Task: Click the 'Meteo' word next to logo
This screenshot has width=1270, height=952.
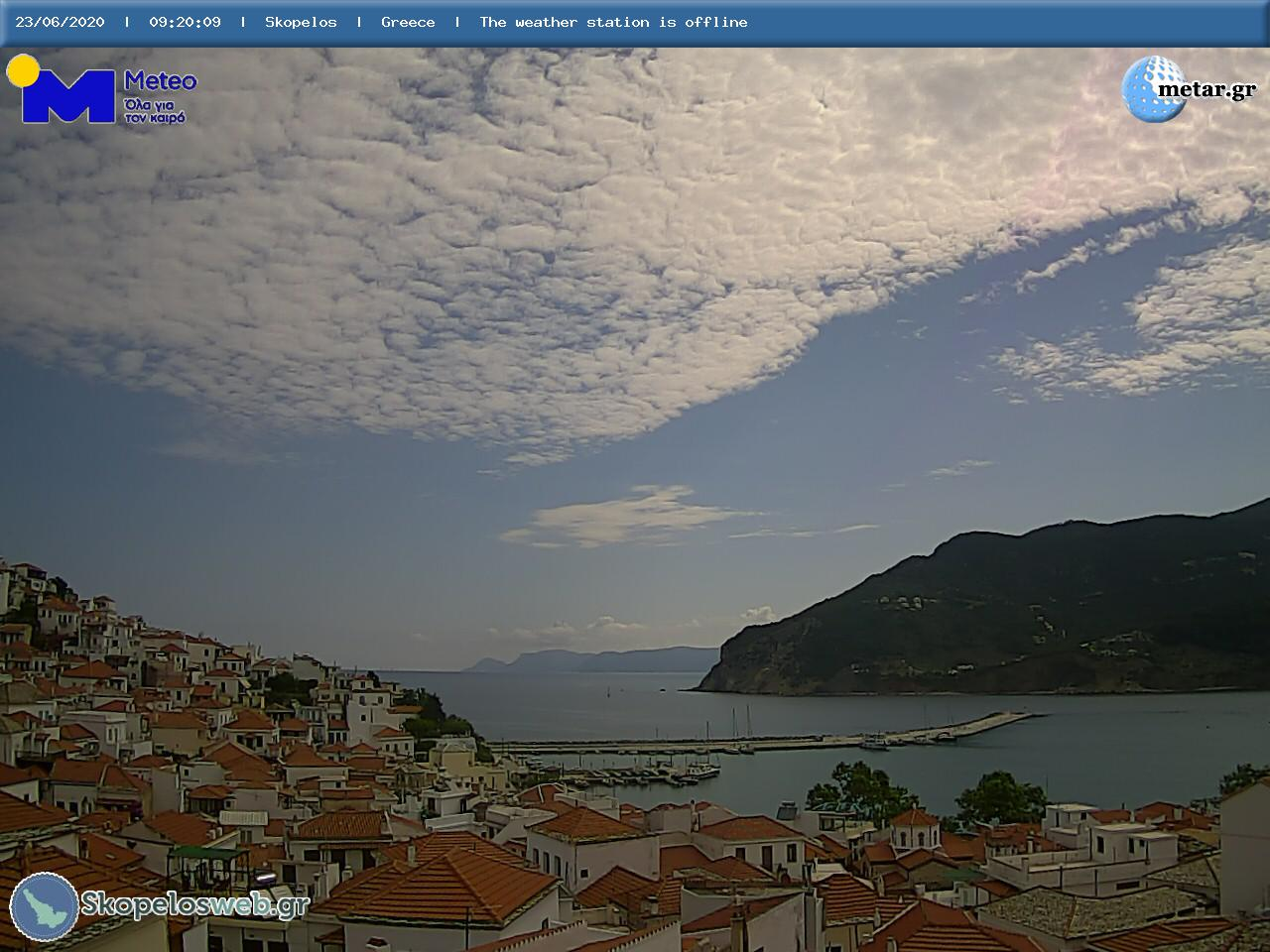Action: 161,81
